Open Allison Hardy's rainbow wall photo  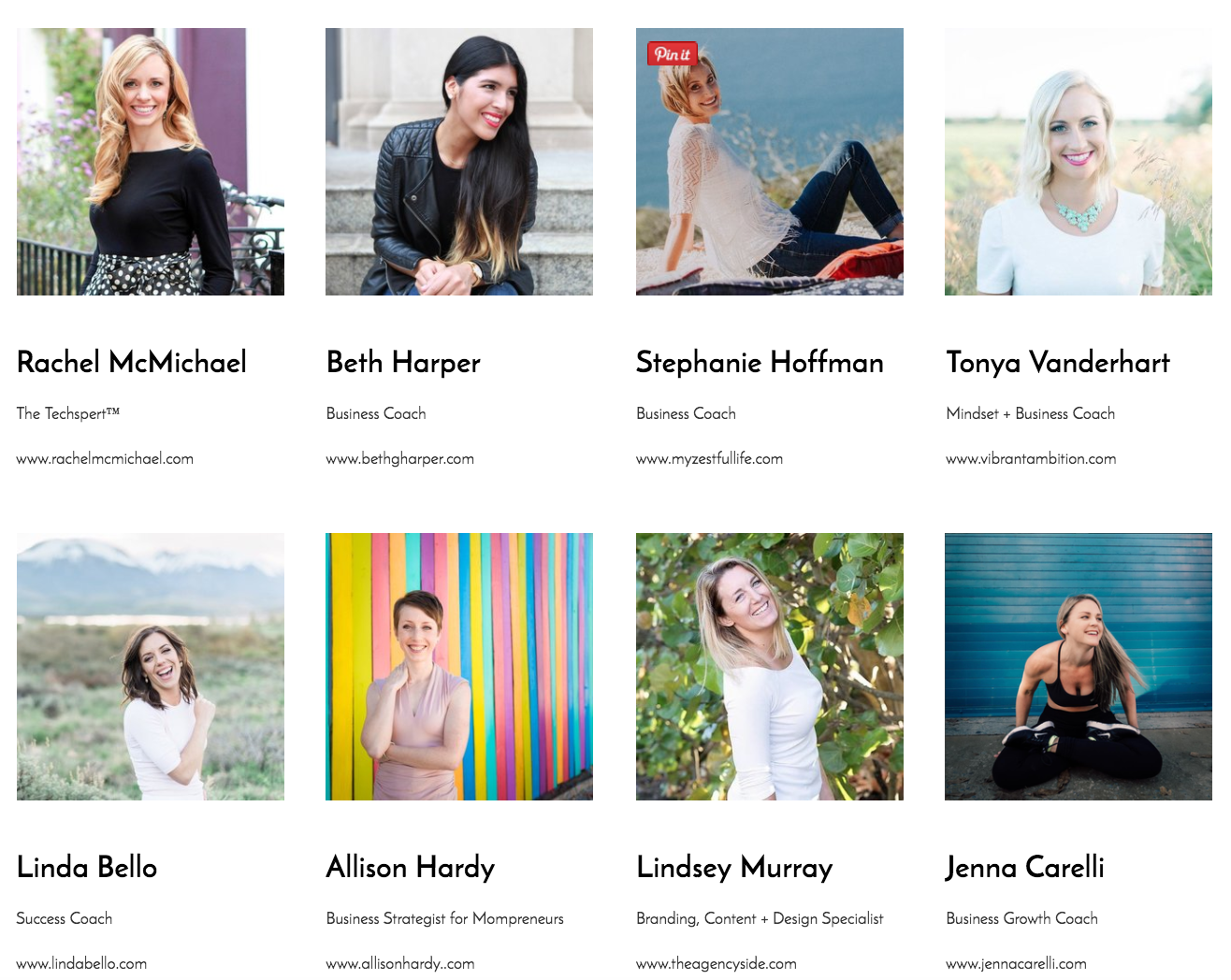[x=459, y=667]
